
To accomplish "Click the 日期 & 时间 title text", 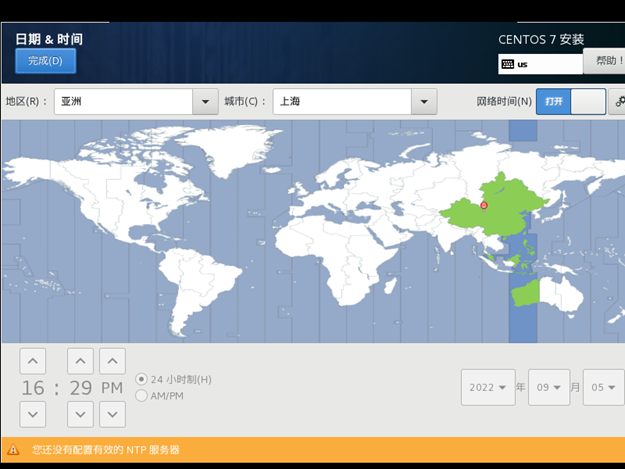I will click(x=49, y=39).
